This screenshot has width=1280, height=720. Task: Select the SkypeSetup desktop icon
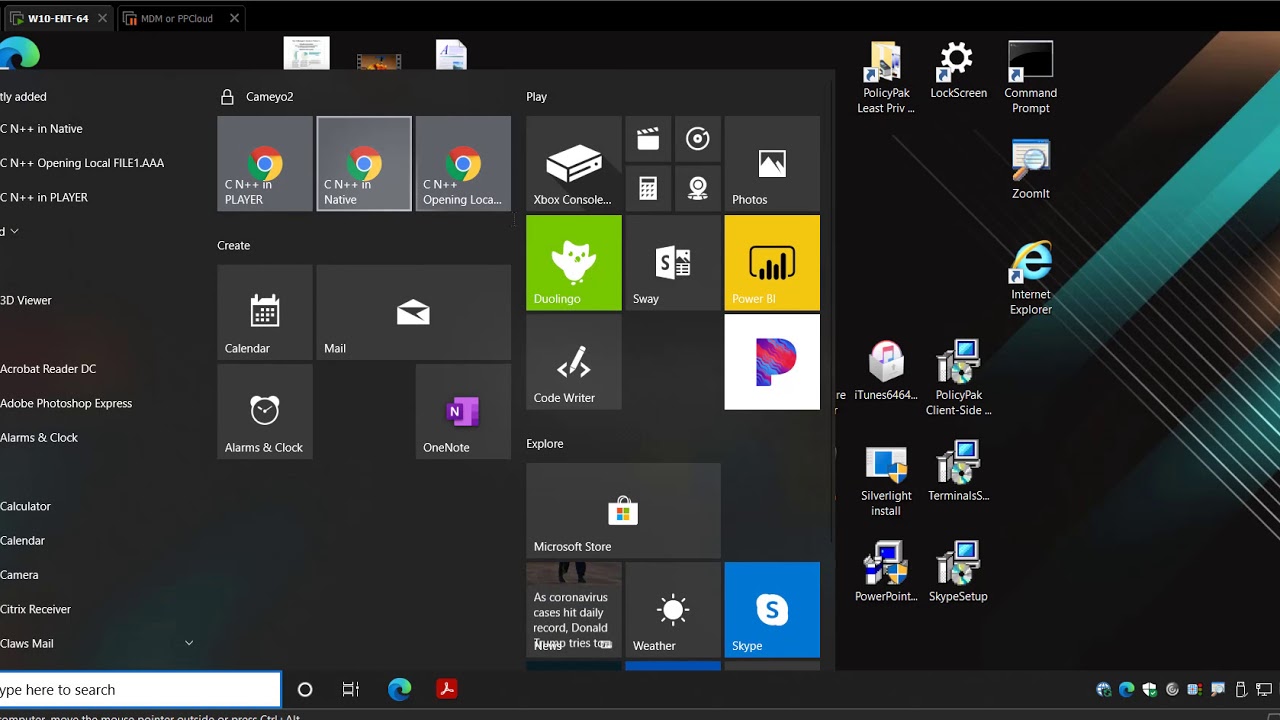(x=958, y=573)
